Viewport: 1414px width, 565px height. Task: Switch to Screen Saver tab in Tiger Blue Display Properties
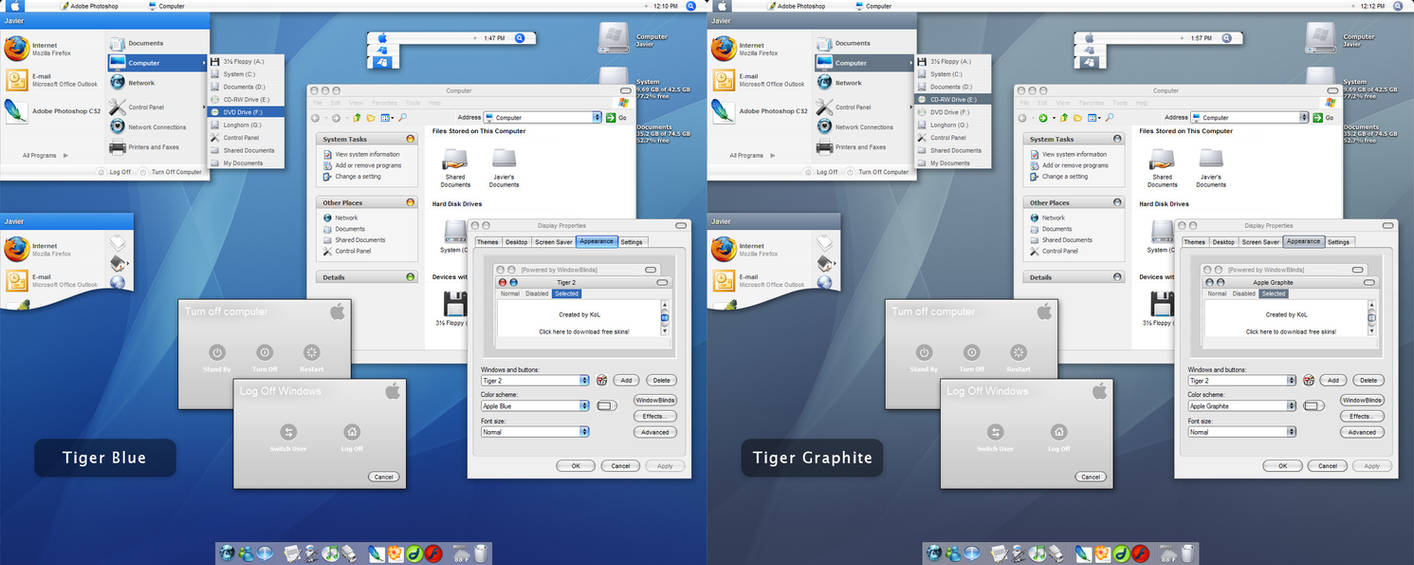[554, 242]
